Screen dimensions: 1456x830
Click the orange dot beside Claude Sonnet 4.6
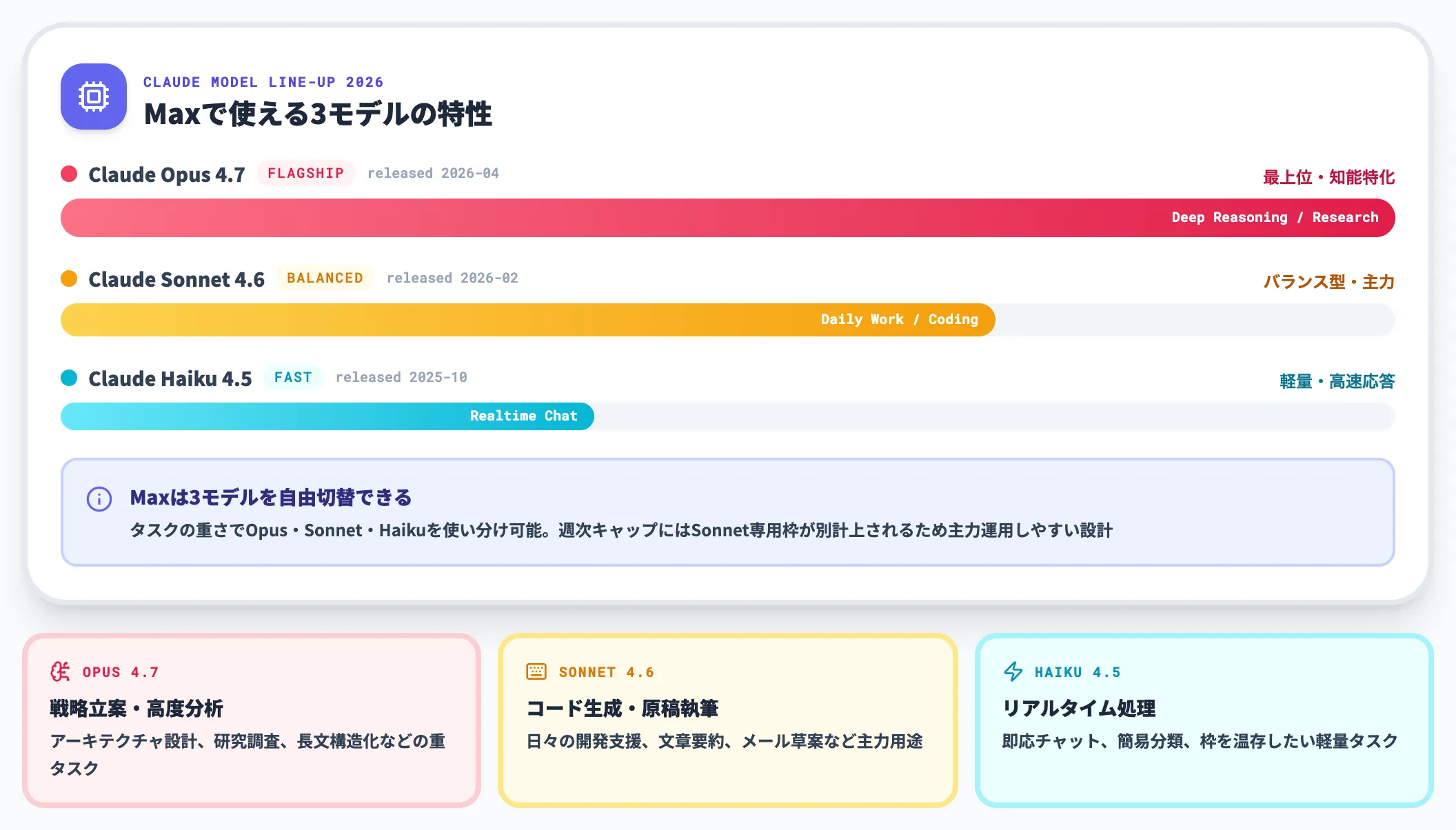[69, 279]
